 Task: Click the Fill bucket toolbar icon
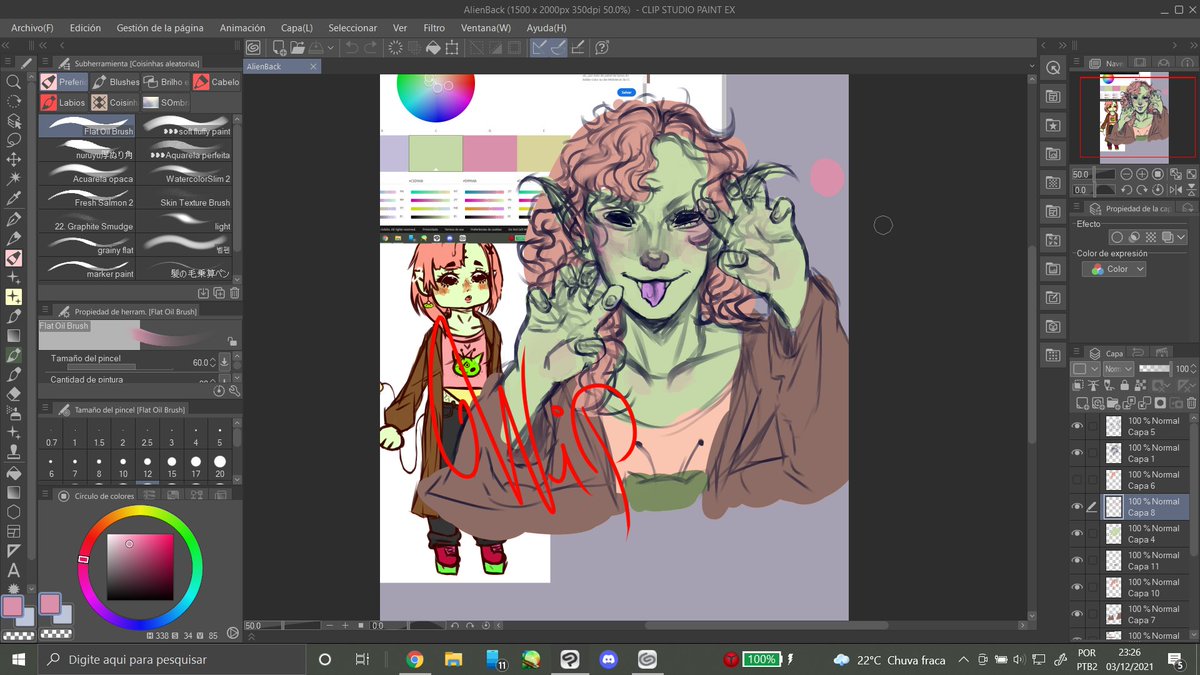pos(433,47)
